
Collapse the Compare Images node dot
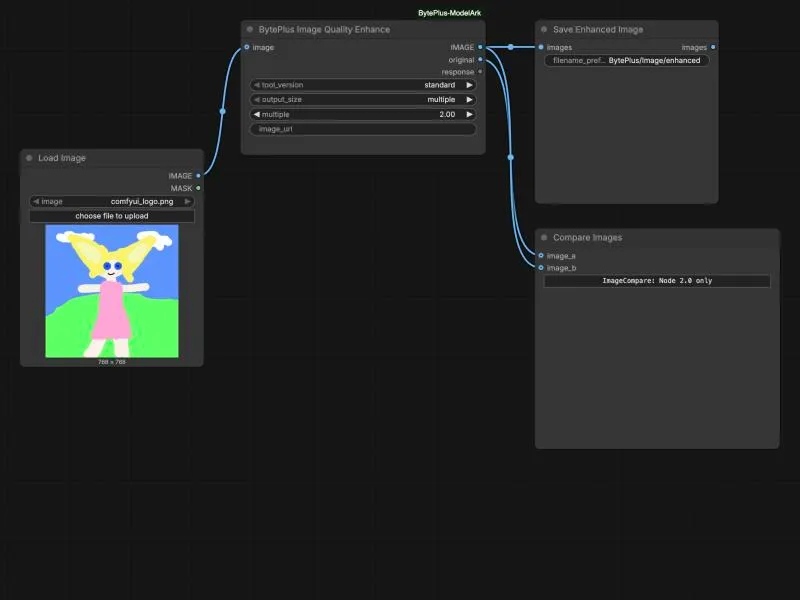tap(544, 238)
